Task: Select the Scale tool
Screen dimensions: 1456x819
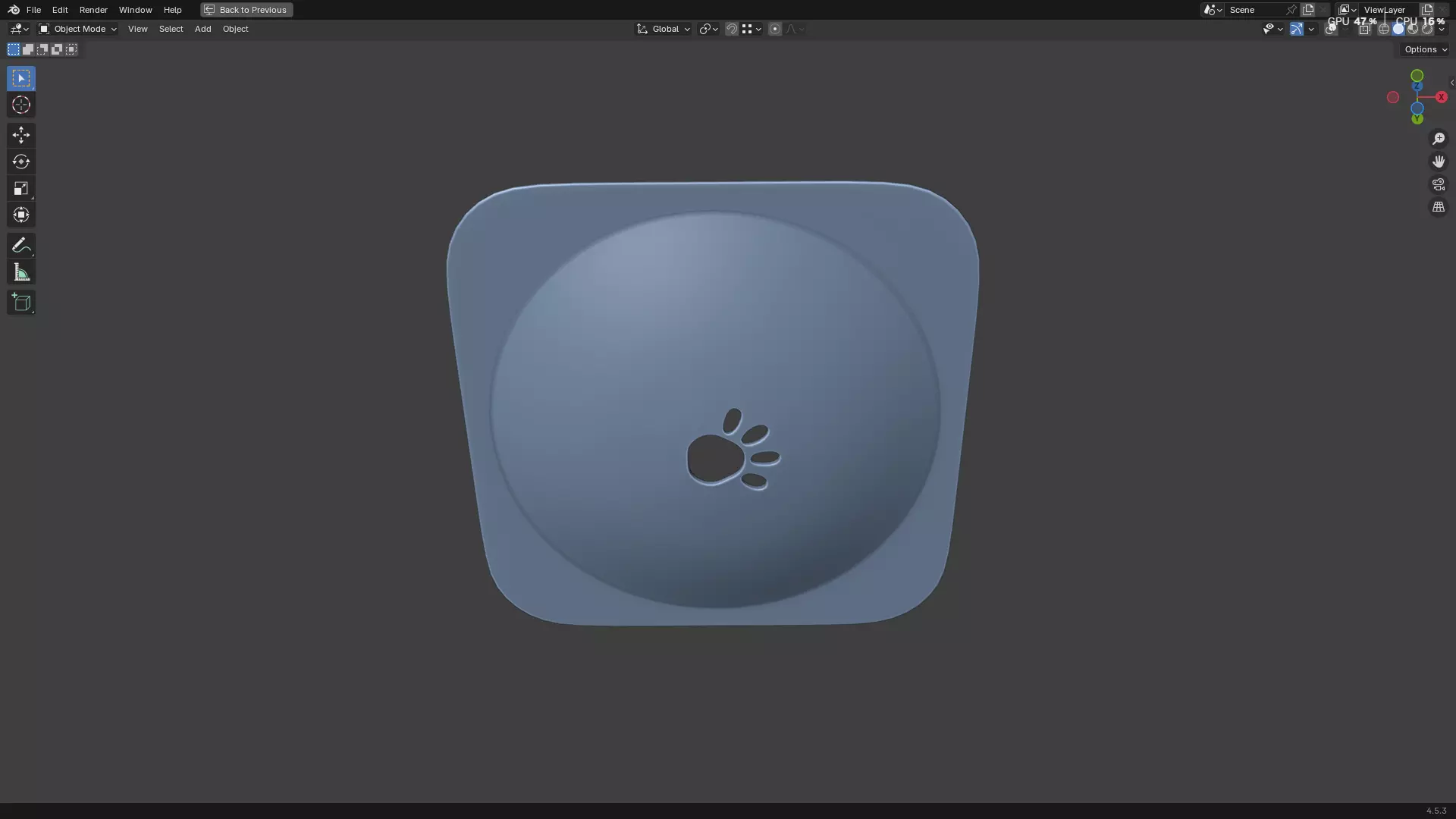Action: [x=21, y=188]
